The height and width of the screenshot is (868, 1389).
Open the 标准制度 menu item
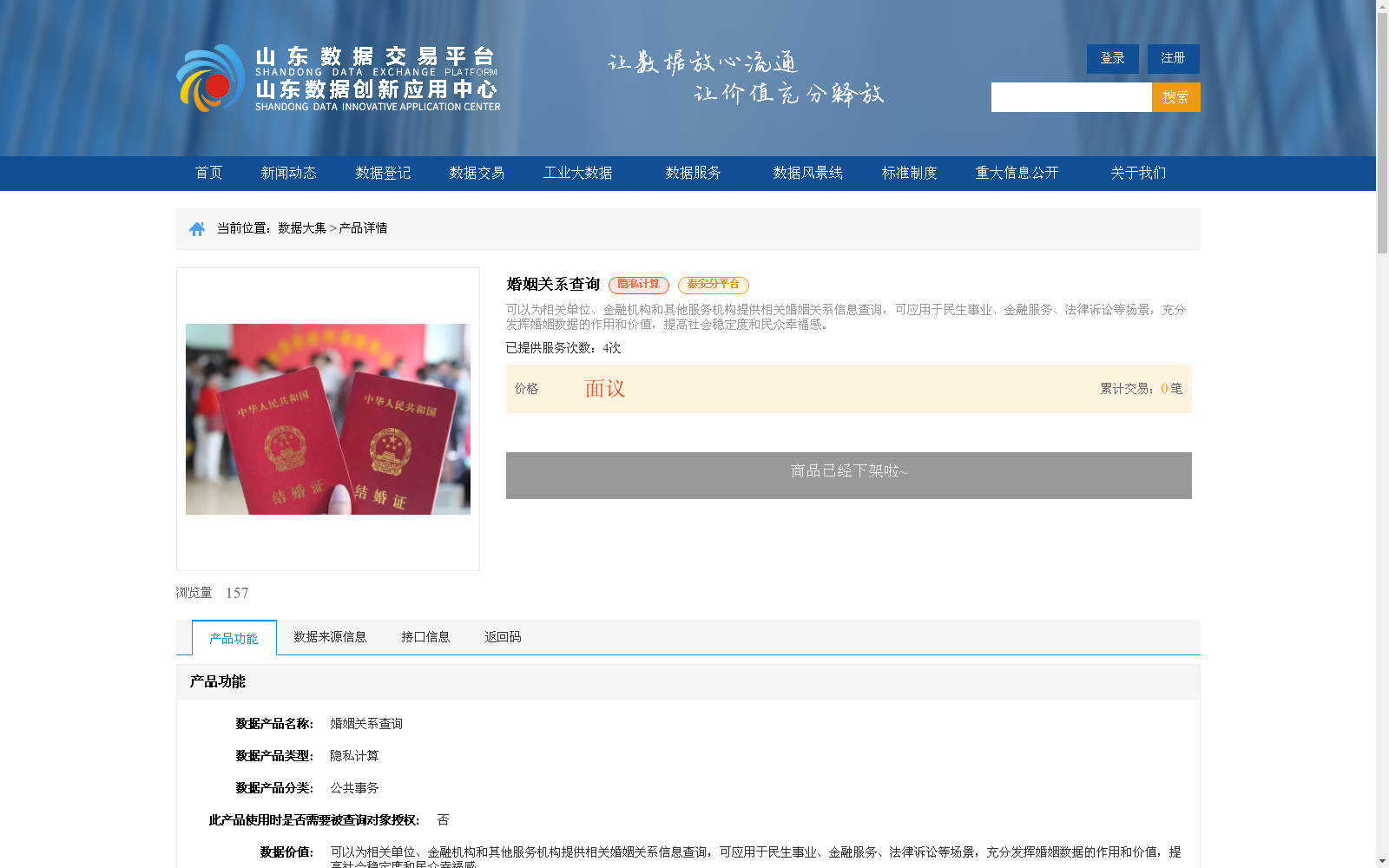pos(909,173)
